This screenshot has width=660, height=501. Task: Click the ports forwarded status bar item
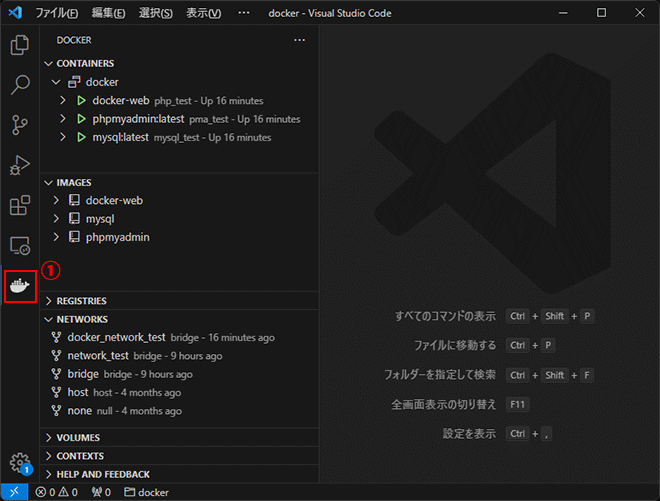pyautogui.click(x=101, y=492)
